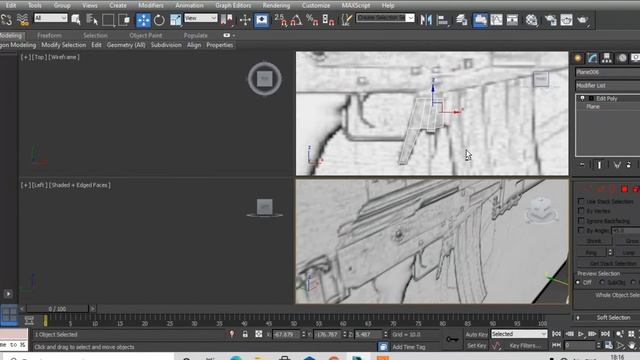
Task: Click the 0 / 100 time slider
Action: [57, 309]
